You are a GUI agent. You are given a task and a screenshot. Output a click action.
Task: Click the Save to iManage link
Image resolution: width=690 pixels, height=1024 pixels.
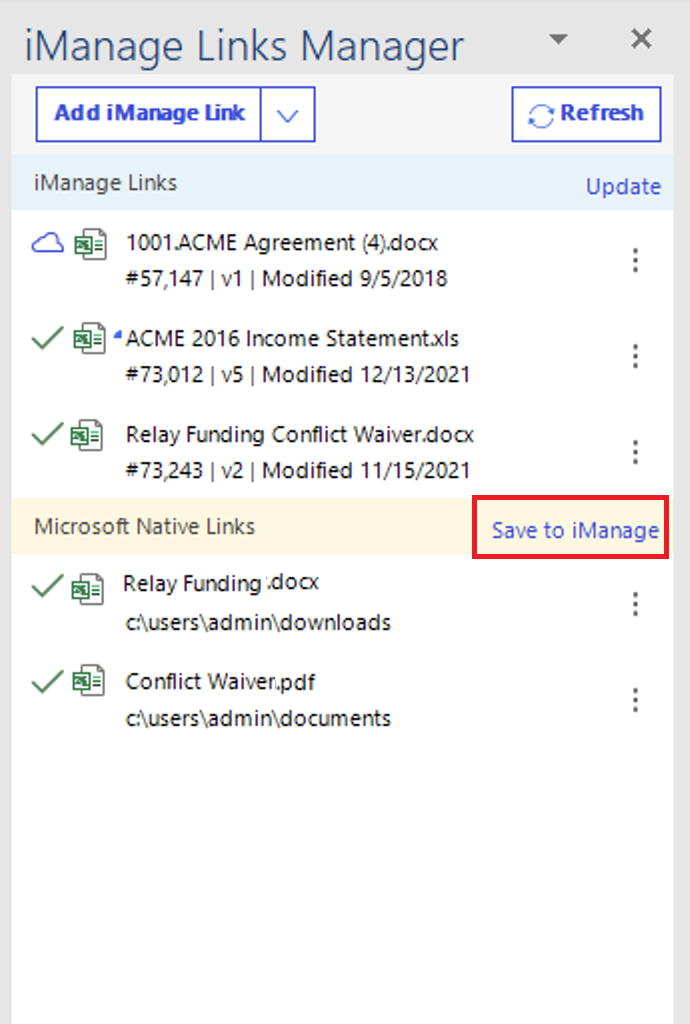575,530
